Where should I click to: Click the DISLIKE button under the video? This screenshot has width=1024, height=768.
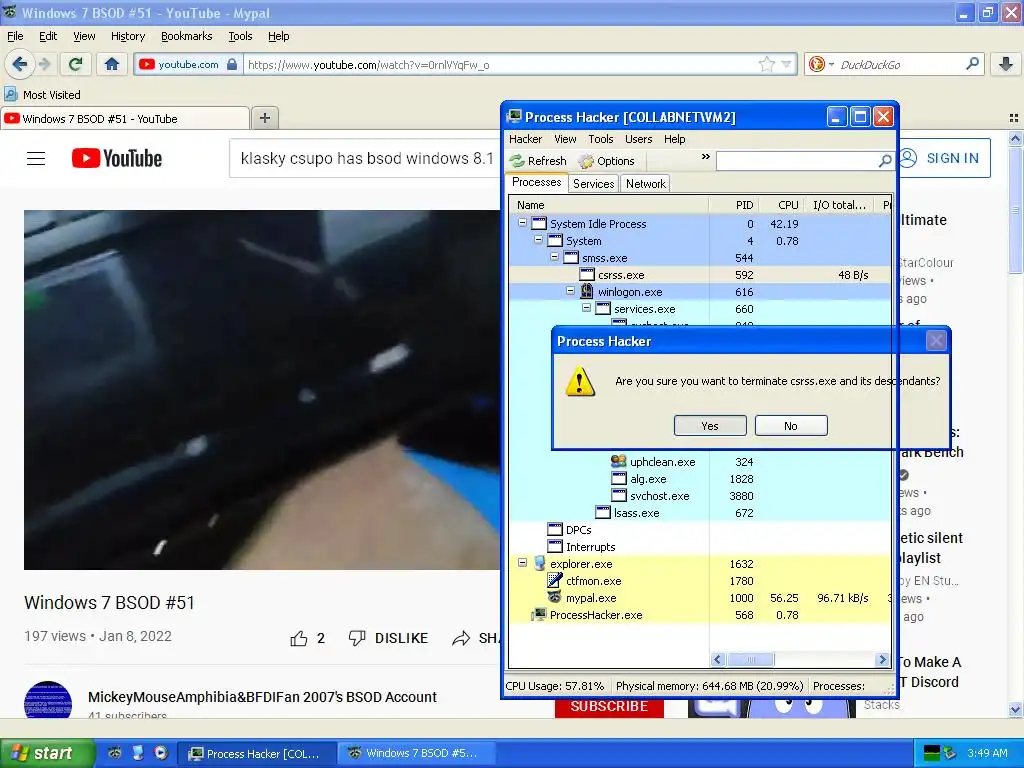point(388,638)
